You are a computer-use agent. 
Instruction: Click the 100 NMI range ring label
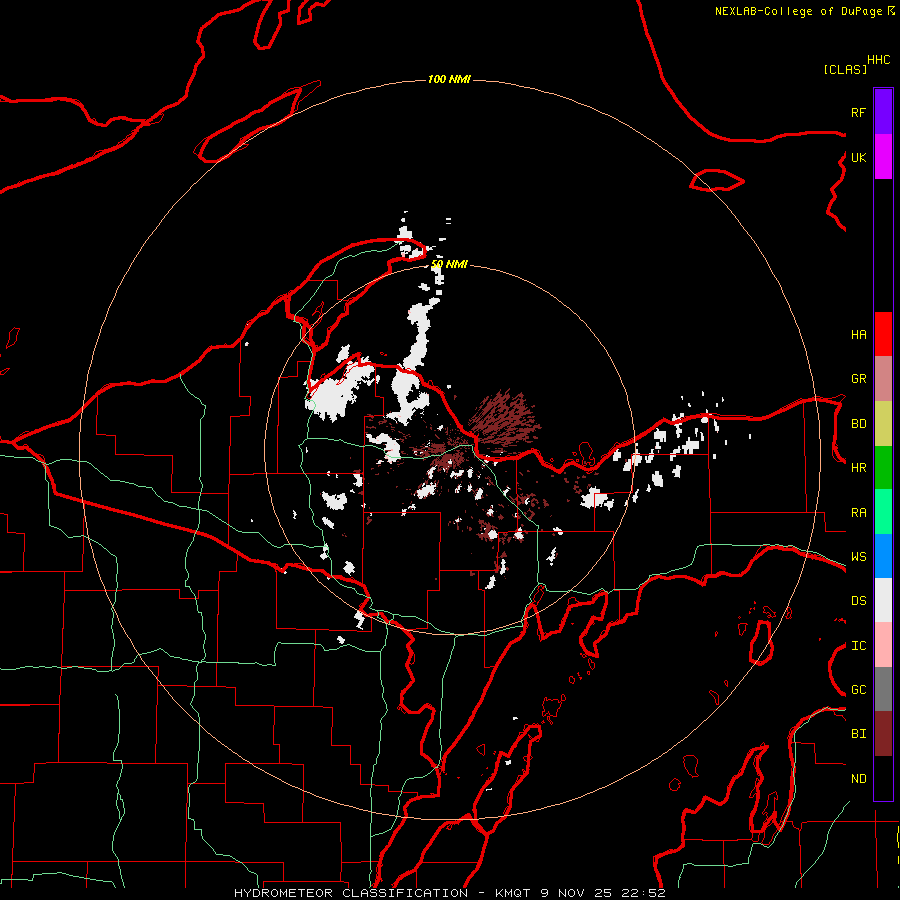coord(449,79)
